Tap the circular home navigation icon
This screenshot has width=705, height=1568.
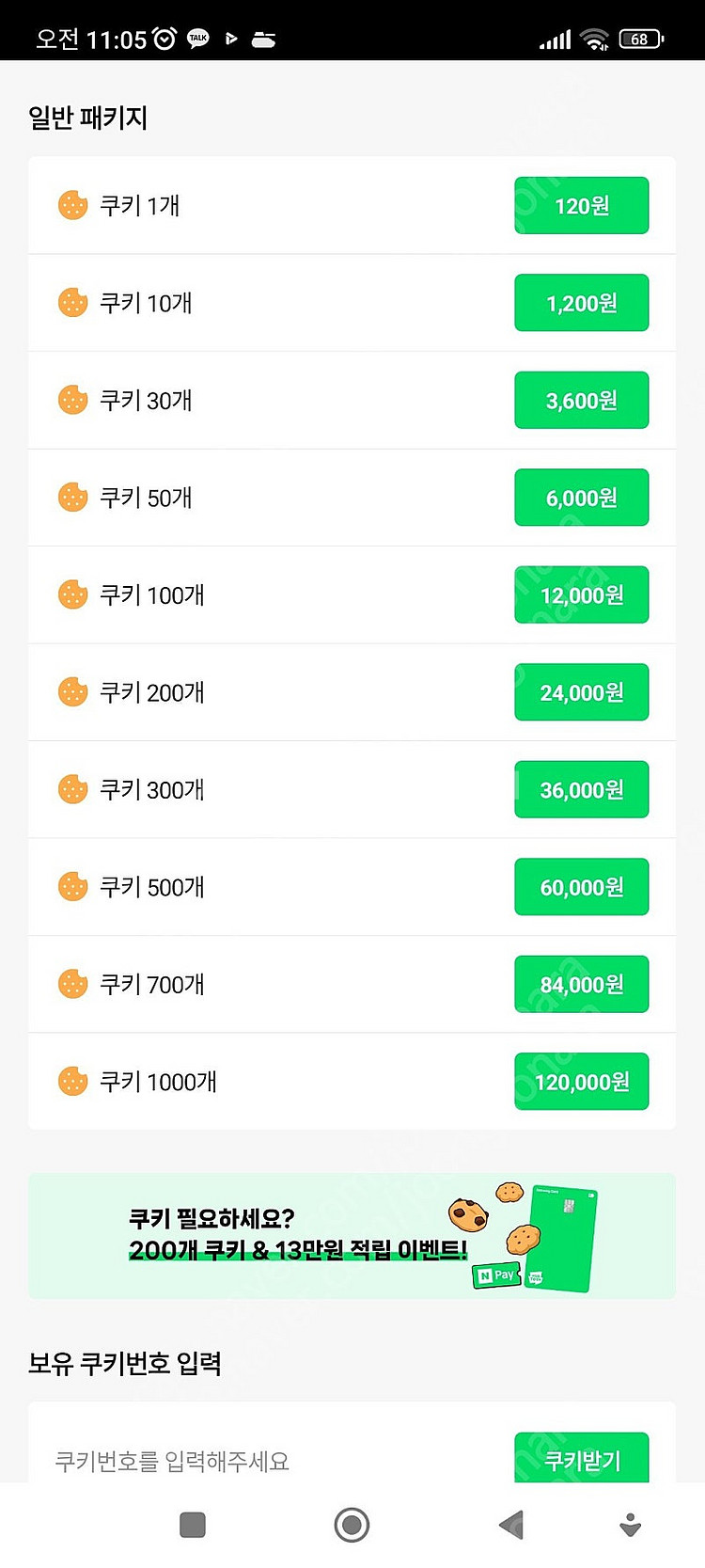(x=352, y=1525)
